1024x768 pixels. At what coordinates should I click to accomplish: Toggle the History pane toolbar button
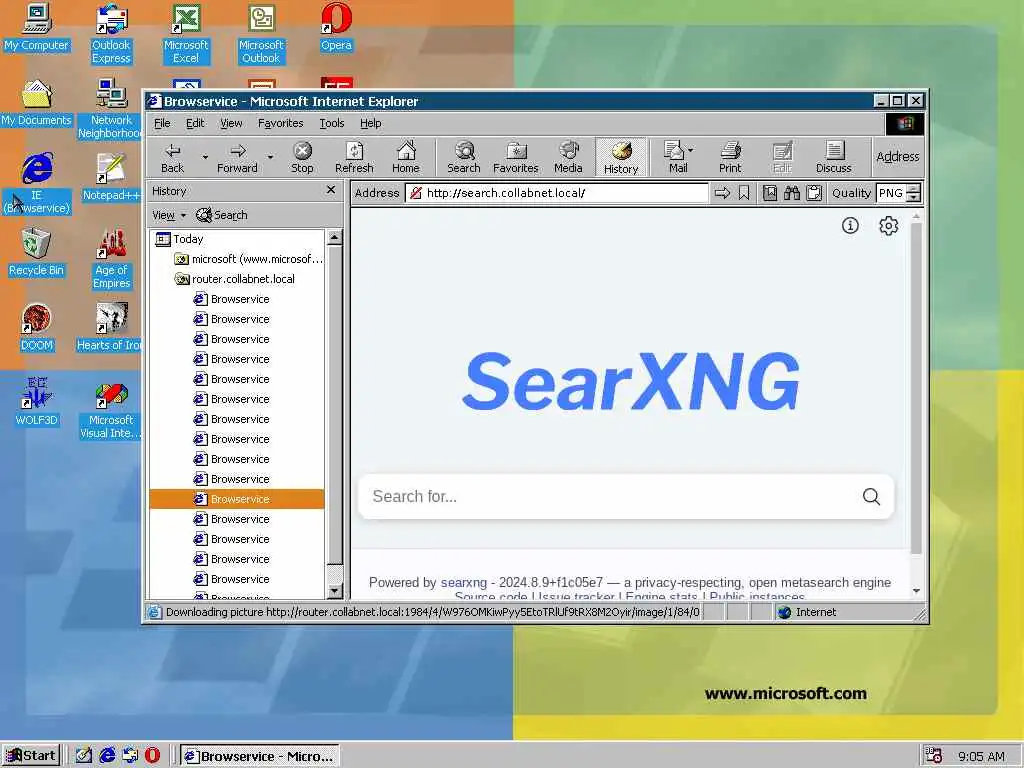click(x=620, y=157)
